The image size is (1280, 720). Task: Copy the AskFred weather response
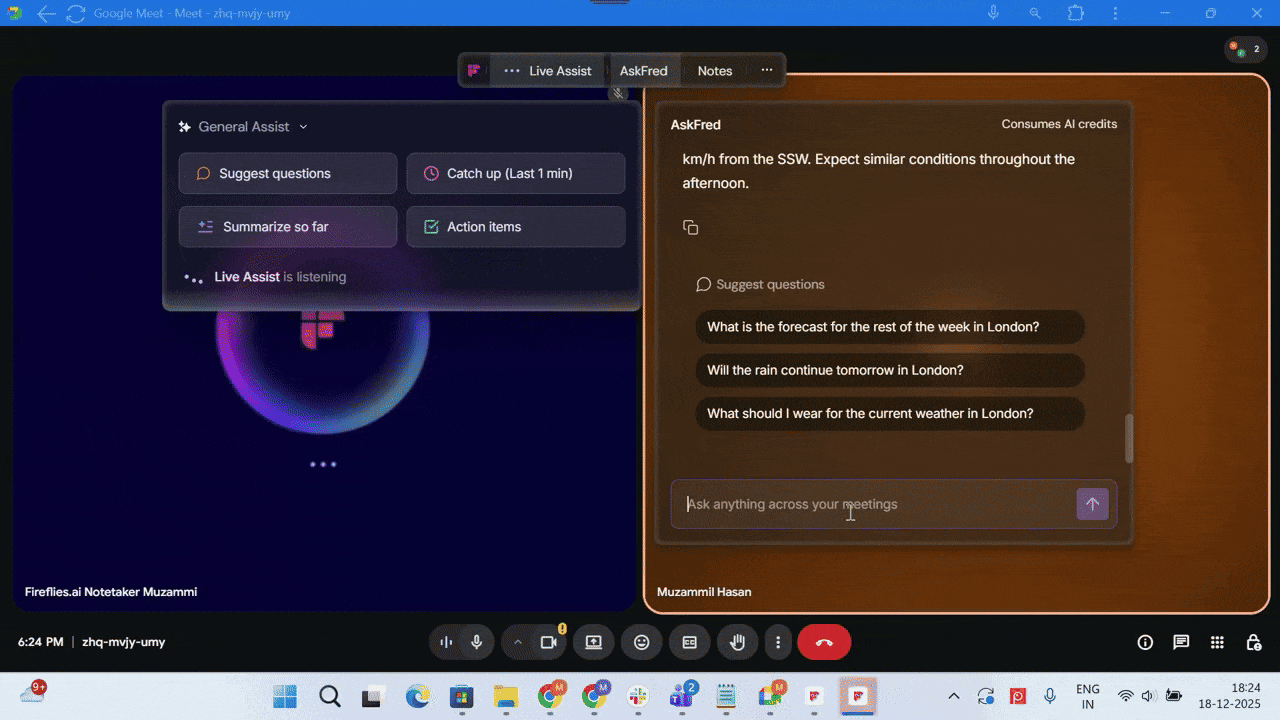[x=691, y=227]
